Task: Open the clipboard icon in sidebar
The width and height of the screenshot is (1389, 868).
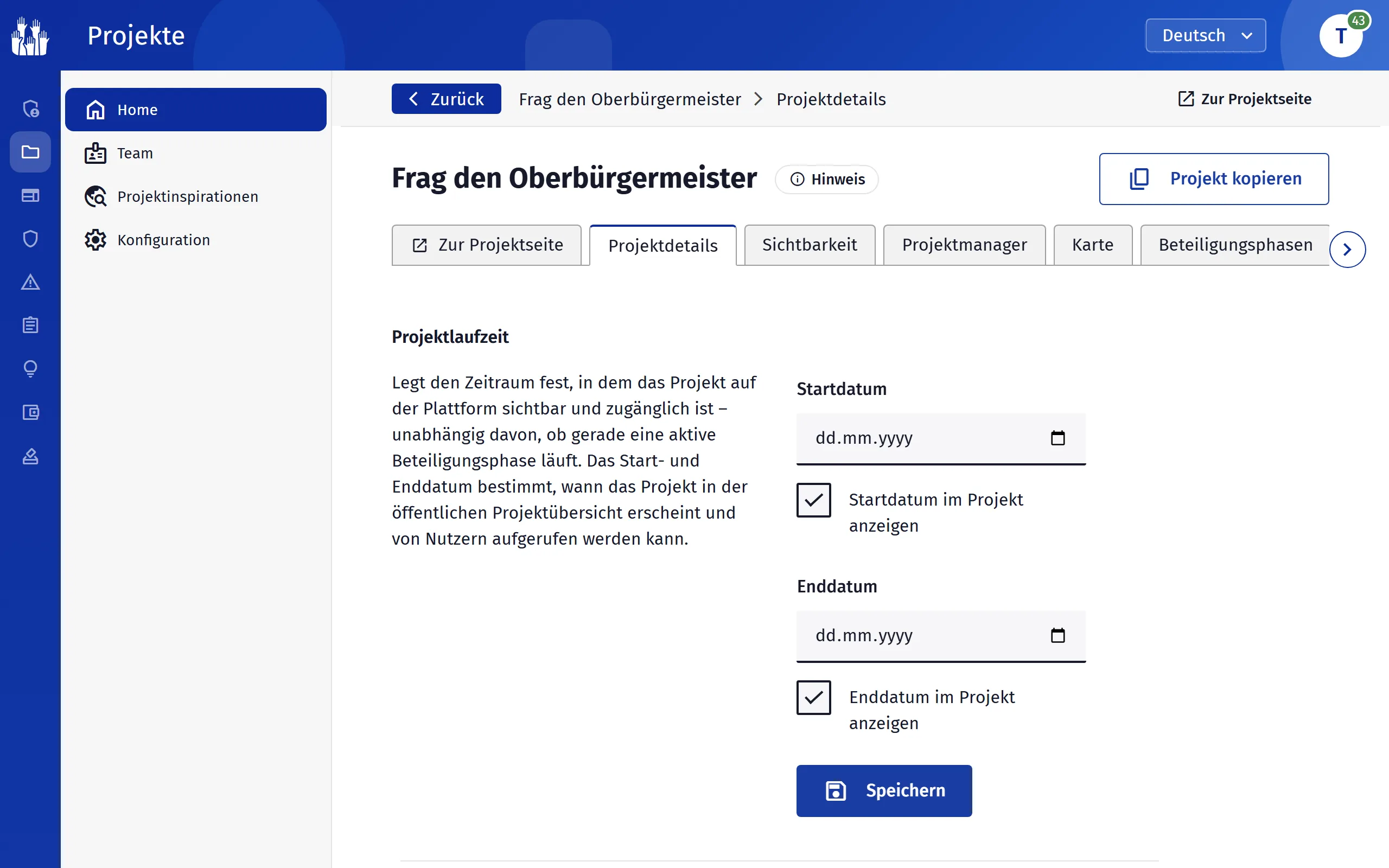Action: click(30, 325)
